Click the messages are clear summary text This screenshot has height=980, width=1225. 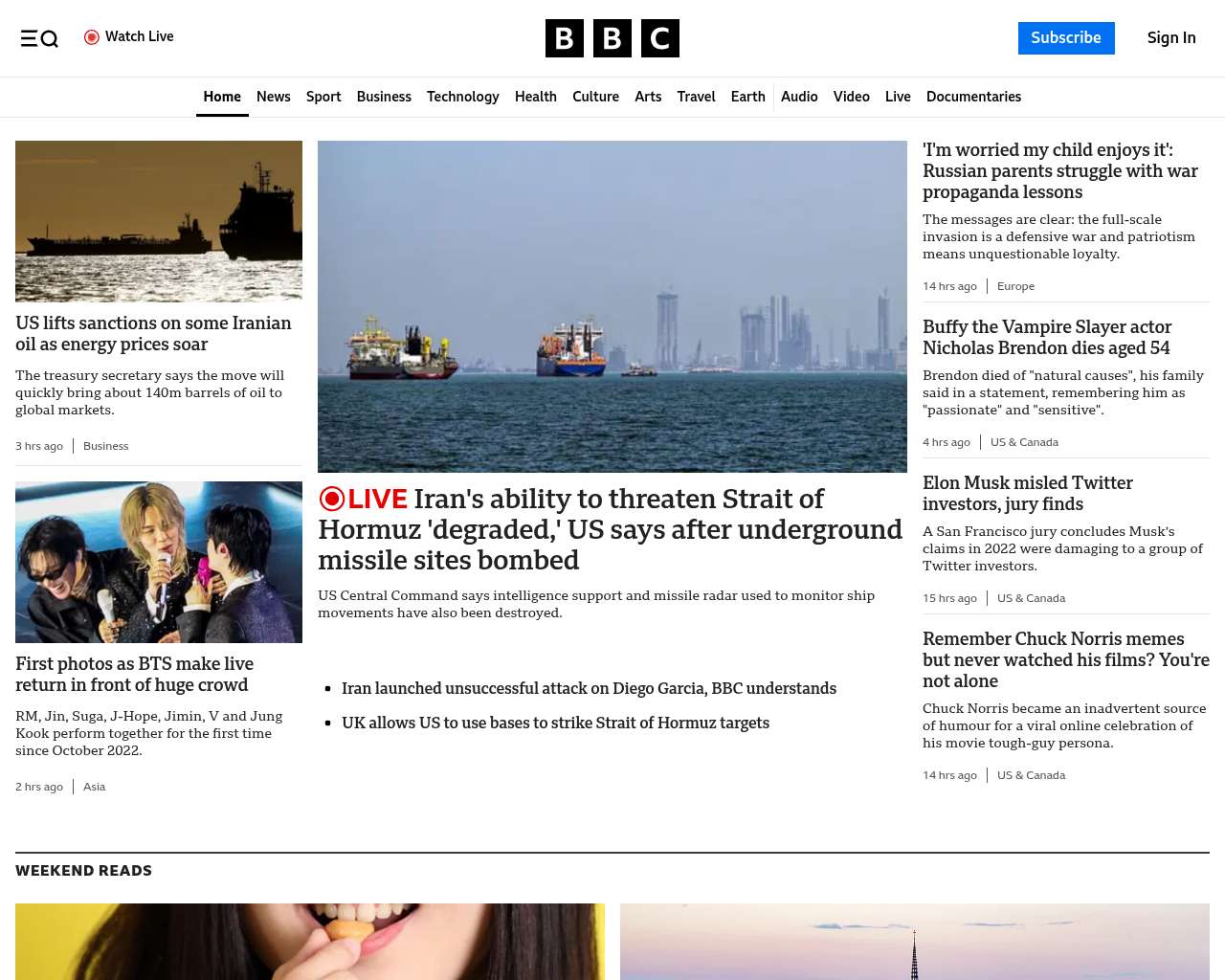tap(1058, 236)
